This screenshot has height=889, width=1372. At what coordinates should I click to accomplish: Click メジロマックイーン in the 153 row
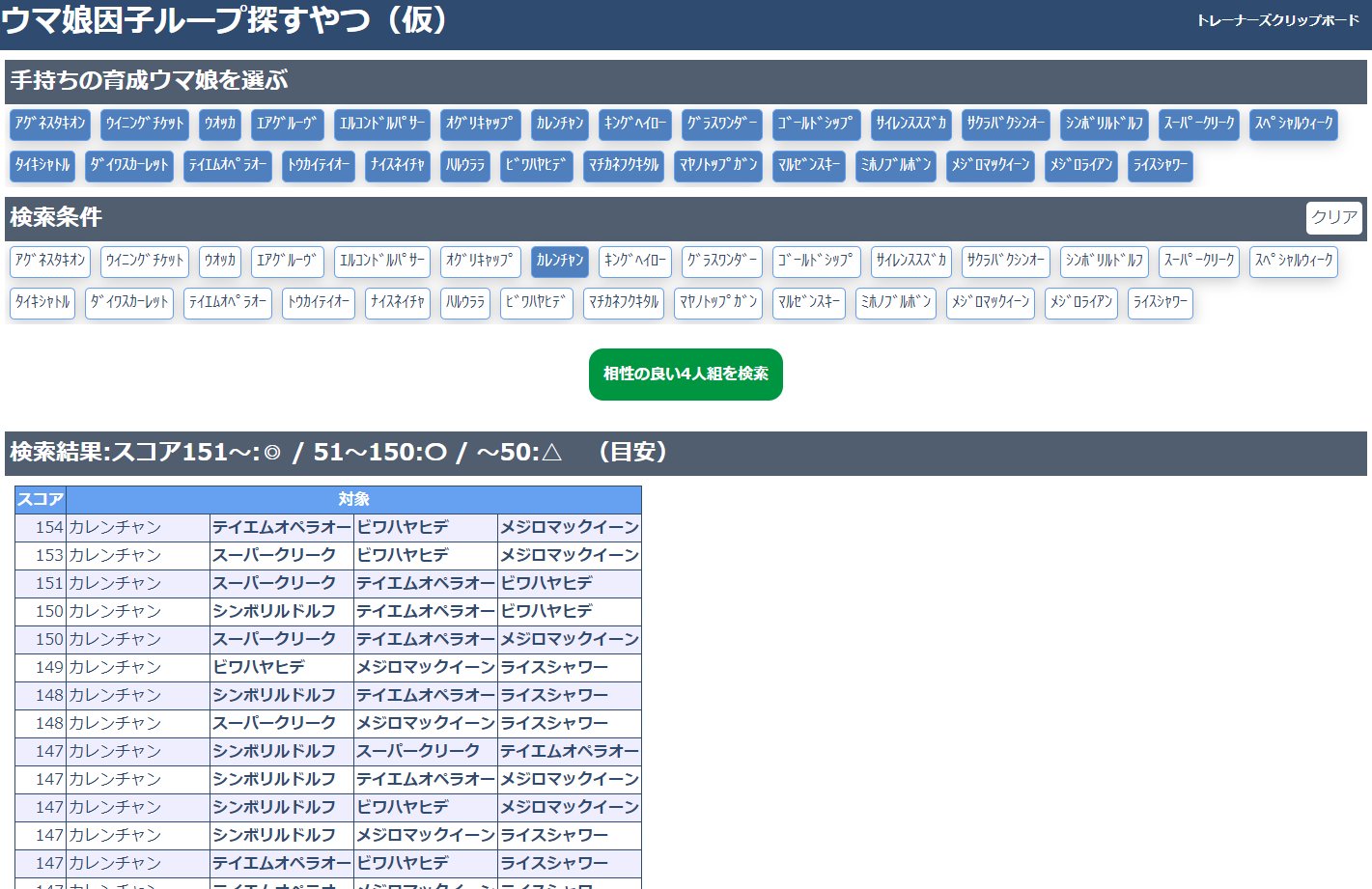click(x=570, y=556)
